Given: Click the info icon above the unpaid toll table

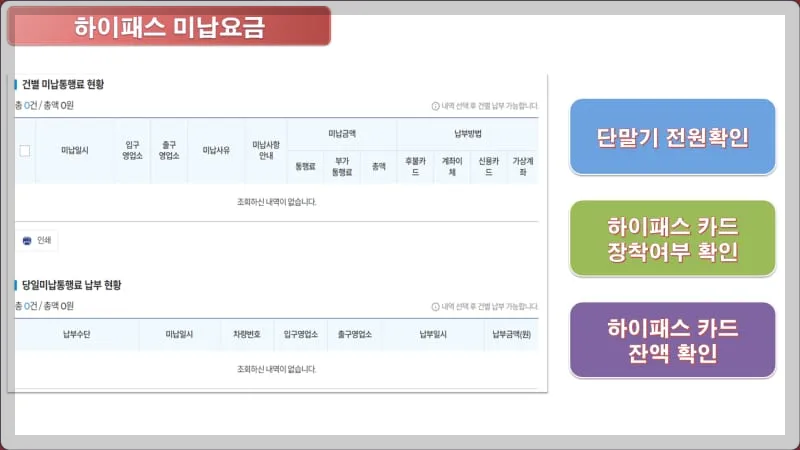Looking at the screenshot, I should pos(435,106).
